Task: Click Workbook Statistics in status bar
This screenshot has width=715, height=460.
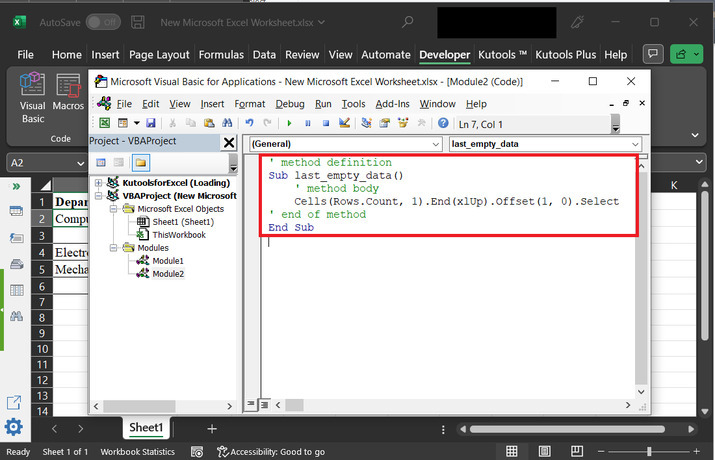Action: (x=137, y=452)
